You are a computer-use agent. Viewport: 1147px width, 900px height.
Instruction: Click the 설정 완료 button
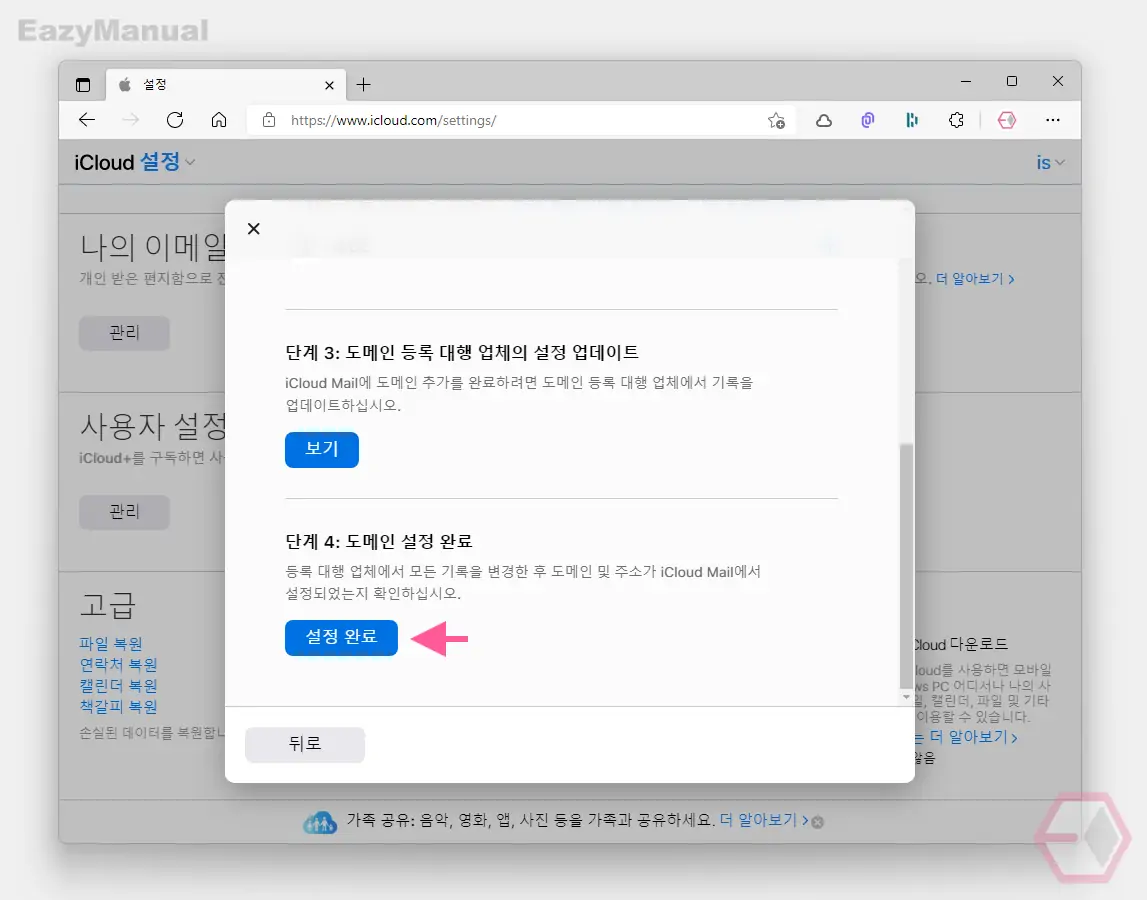point(341,637)
